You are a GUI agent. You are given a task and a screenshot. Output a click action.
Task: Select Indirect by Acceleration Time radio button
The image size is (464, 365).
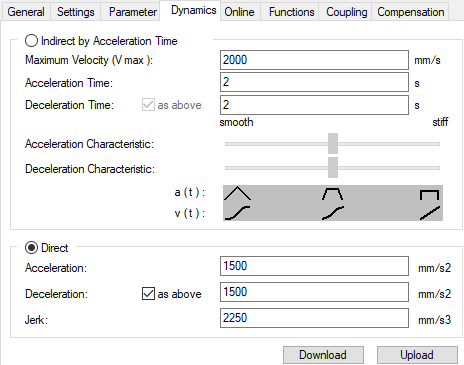pyautogui.click(x=31, y=41)
